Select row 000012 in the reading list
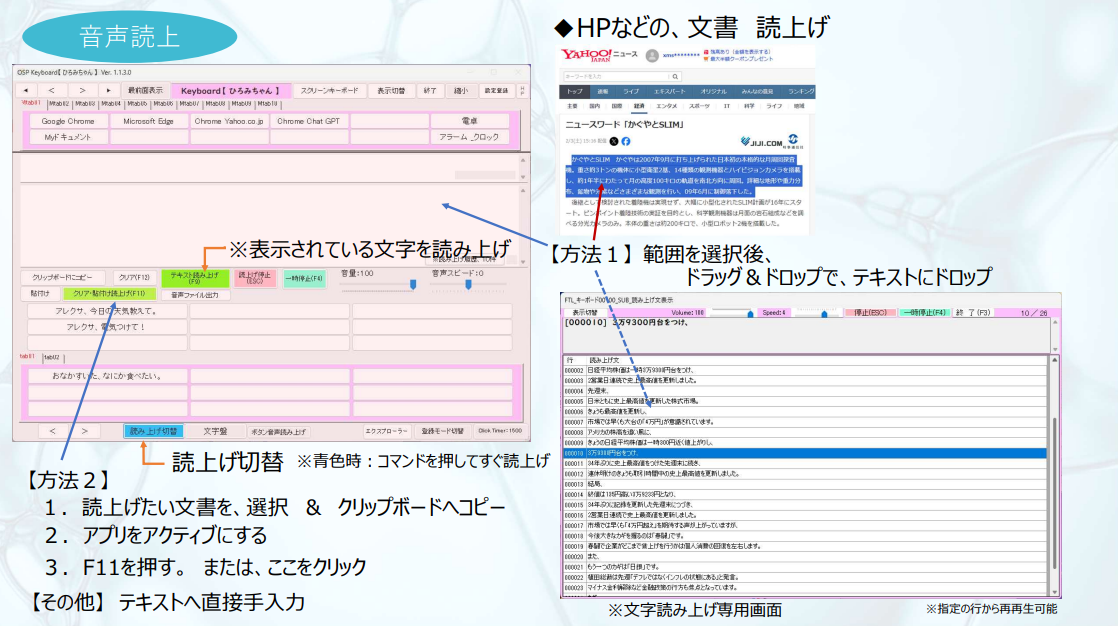 coord(804,473)
